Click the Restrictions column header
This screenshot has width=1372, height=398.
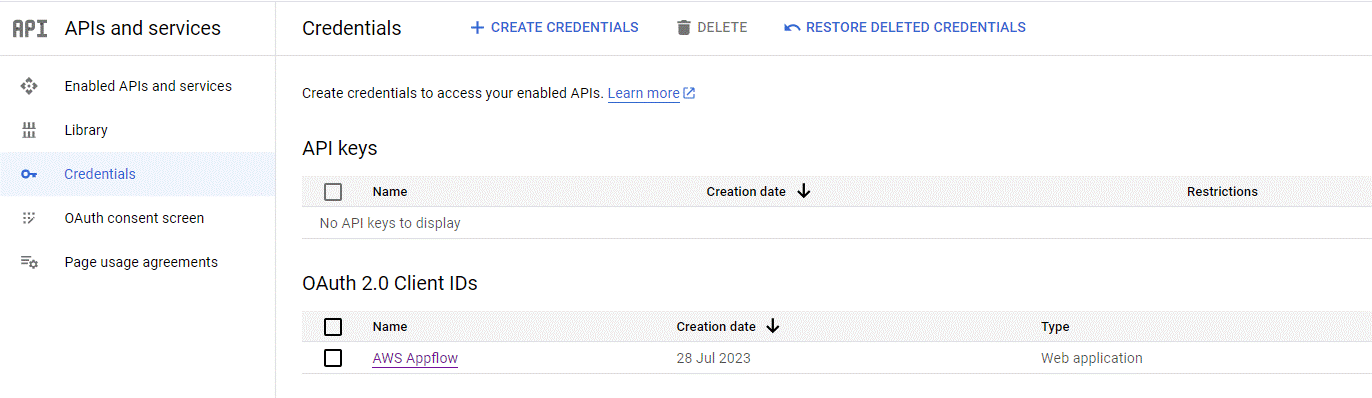pos(1222,192)
